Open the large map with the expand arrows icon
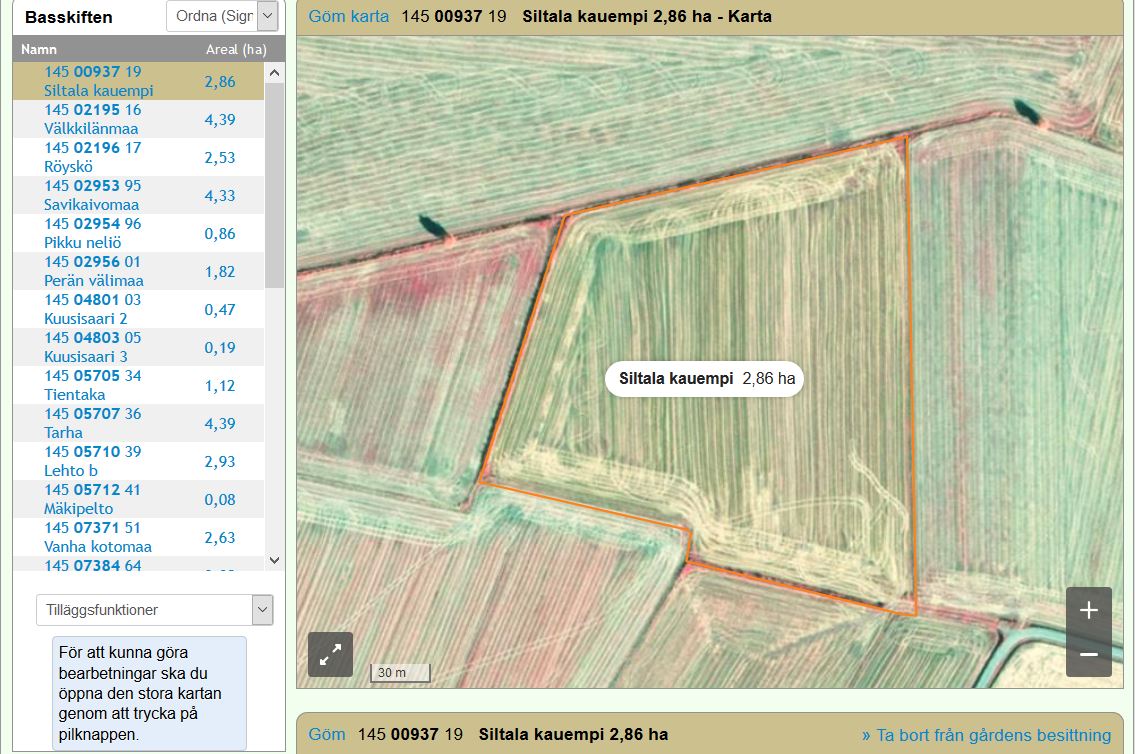Screen dimensions: 1135x754 [x=330, y=655]
